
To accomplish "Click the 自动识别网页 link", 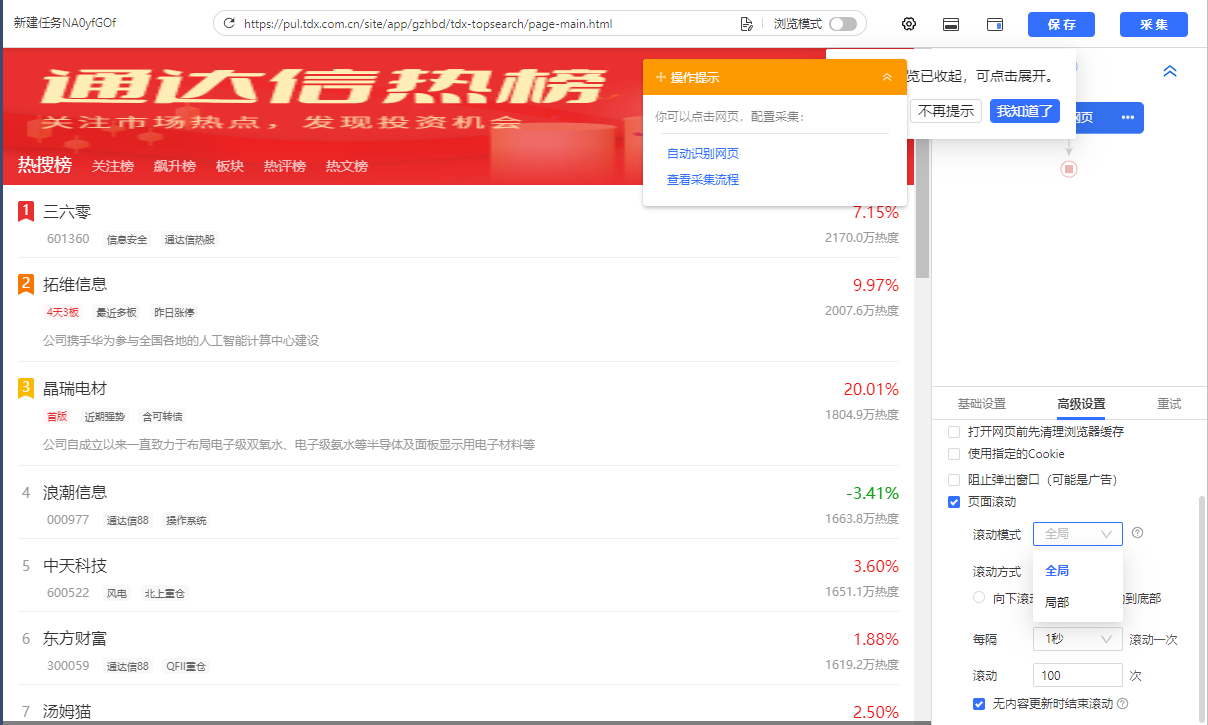I will [703, 153].
